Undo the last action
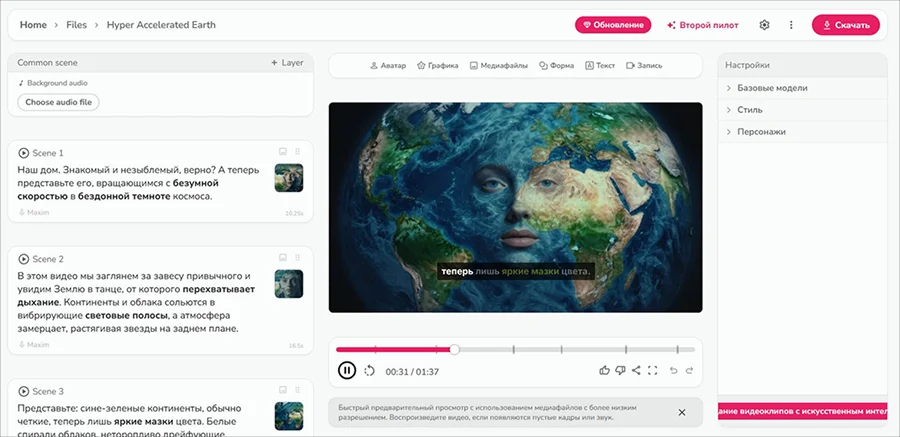This screenshot has height=437, width=900. point(674,370)
